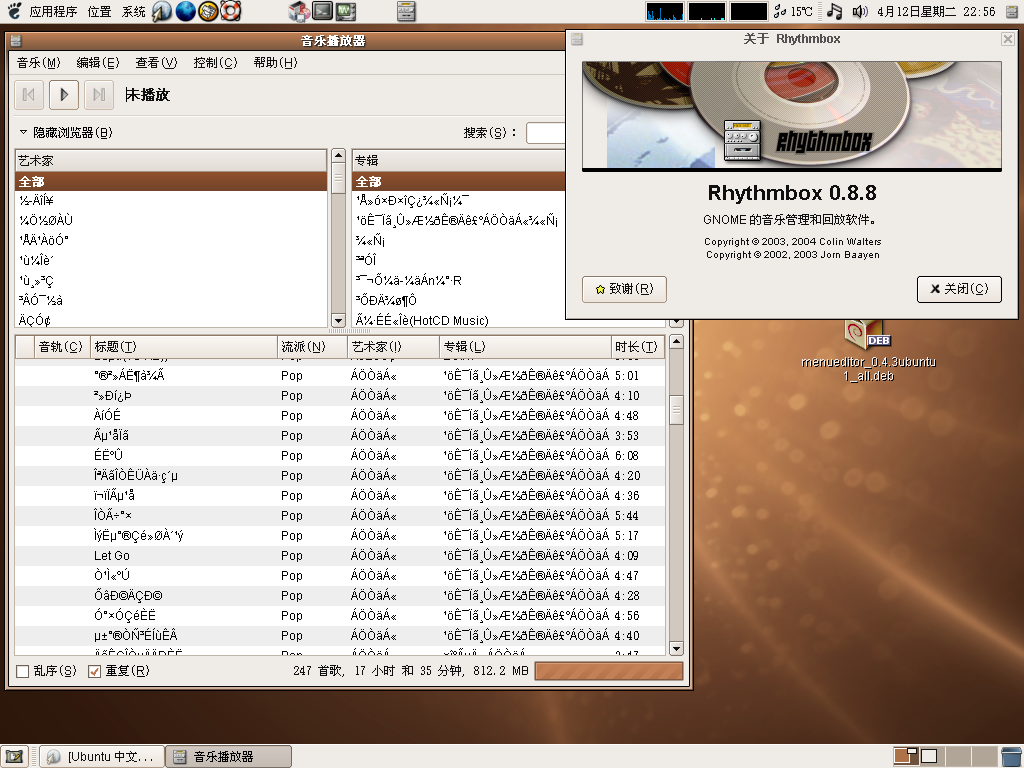1024x768 pixels.
Task: Sort by 音轨(C) column header
Action: [x=62, y=347]
